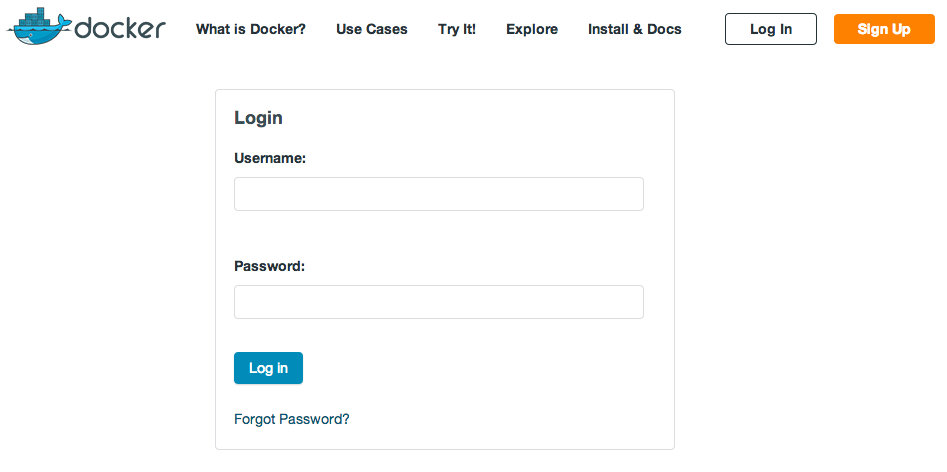The width and height of the screenshot is (947, 472).
Task: Click the Username: field label
Action: coord(270,158)
